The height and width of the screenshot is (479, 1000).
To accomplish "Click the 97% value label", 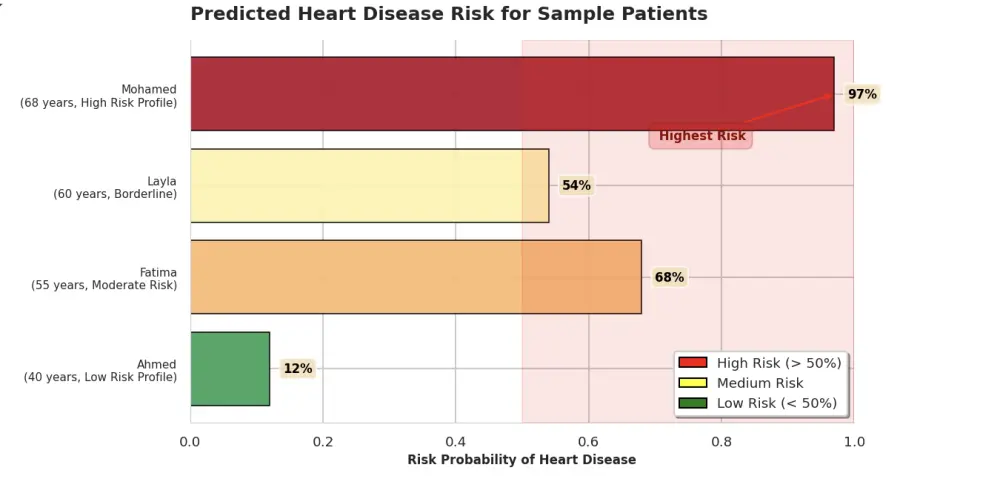I will coord(862,94).
